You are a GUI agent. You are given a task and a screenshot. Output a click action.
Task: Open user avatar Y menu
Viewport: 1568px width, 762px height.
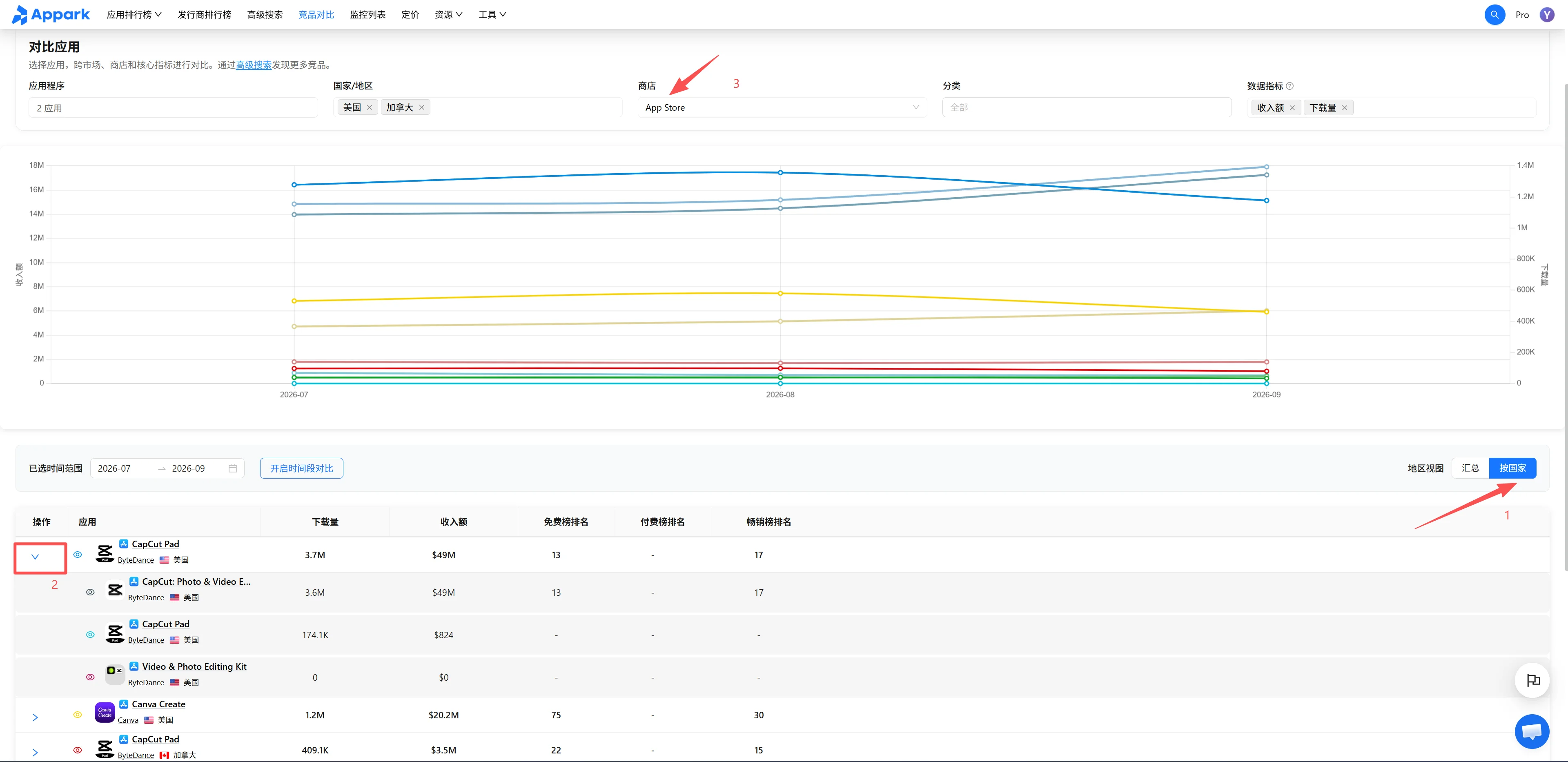click(1547, 15)
